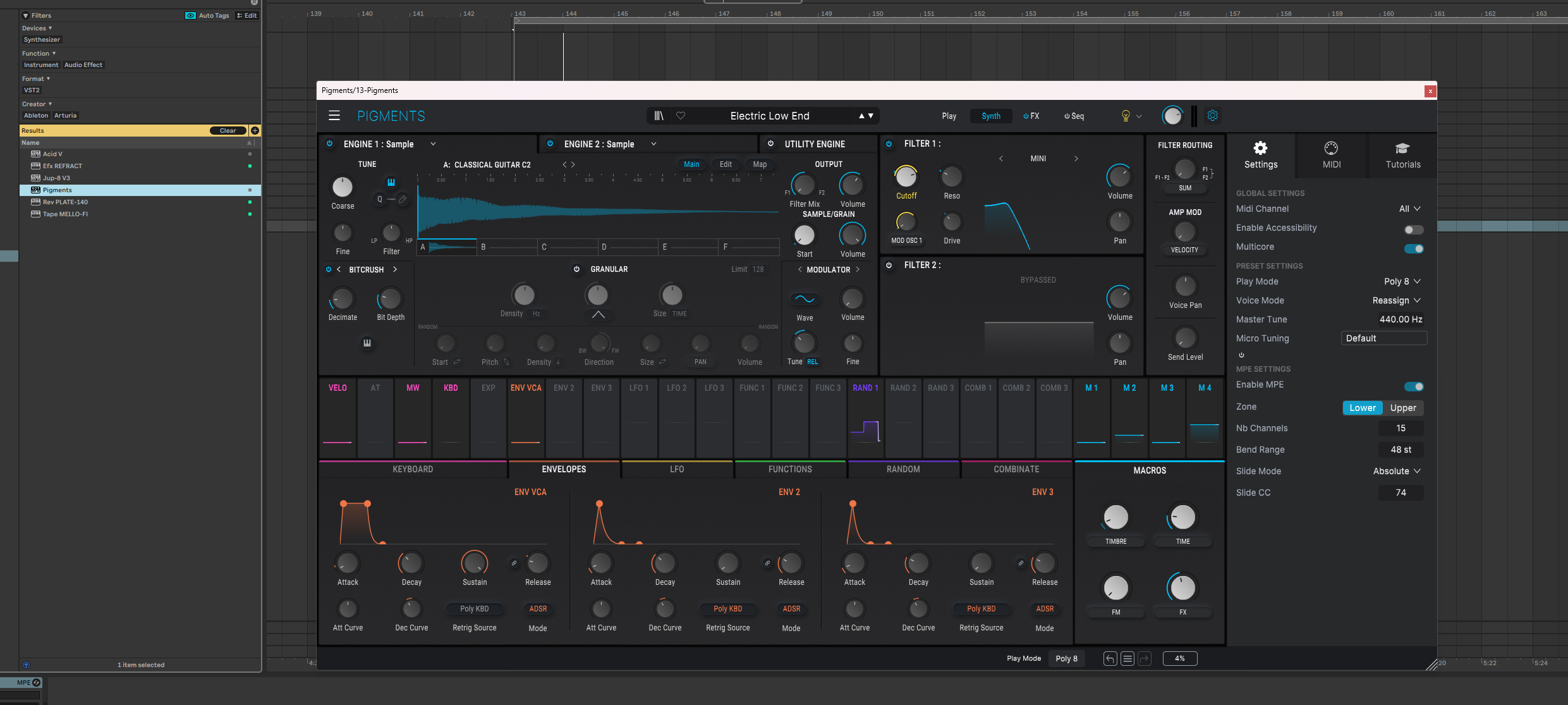The height and width of the screenshot is (705, 1568).
Task: Click the undo arrow in the bottom bar
Action: click(x=1110, y=658)
